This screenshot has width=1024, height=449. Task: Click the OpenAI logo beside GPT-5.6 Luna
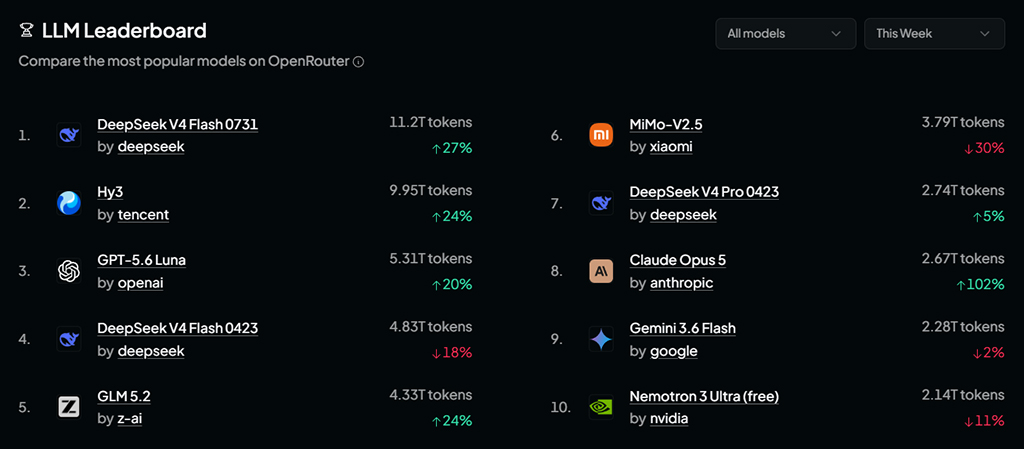[69, 271]
